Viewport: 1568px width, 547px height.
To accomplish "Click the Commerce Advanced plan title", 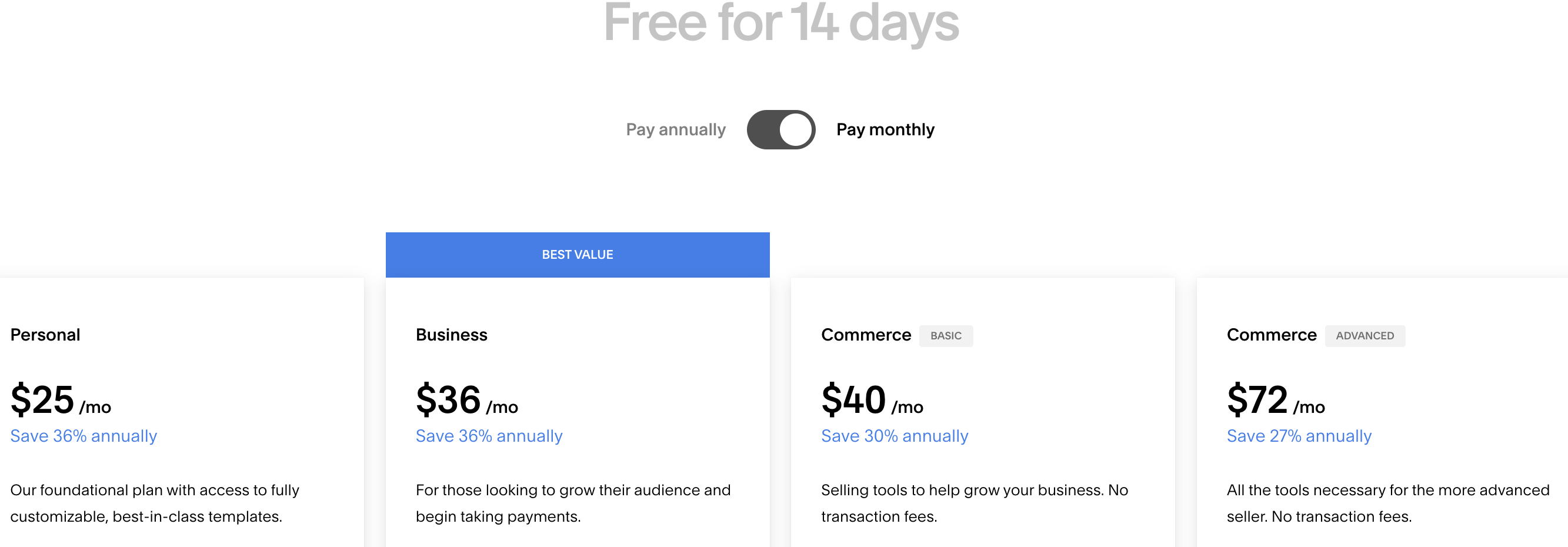I will (1271, 335).
